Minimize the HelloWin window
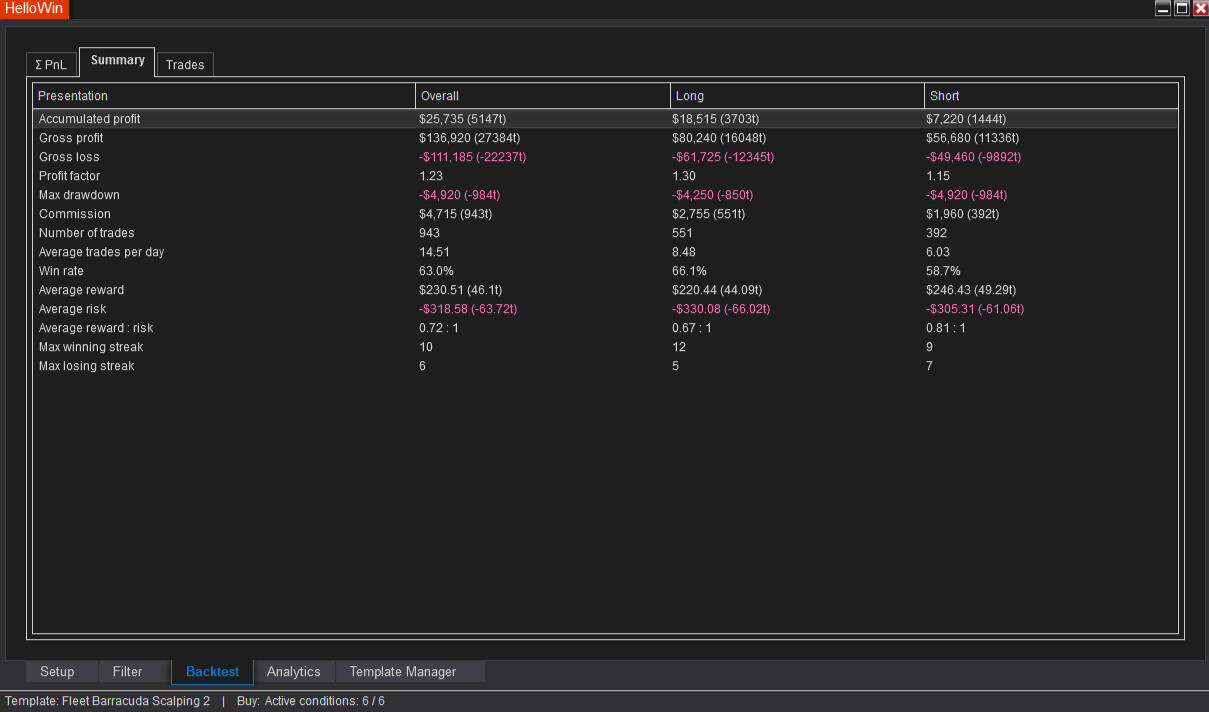Image resolution: width=1209 pixels, height=712 pixels. coord(1163,8)
